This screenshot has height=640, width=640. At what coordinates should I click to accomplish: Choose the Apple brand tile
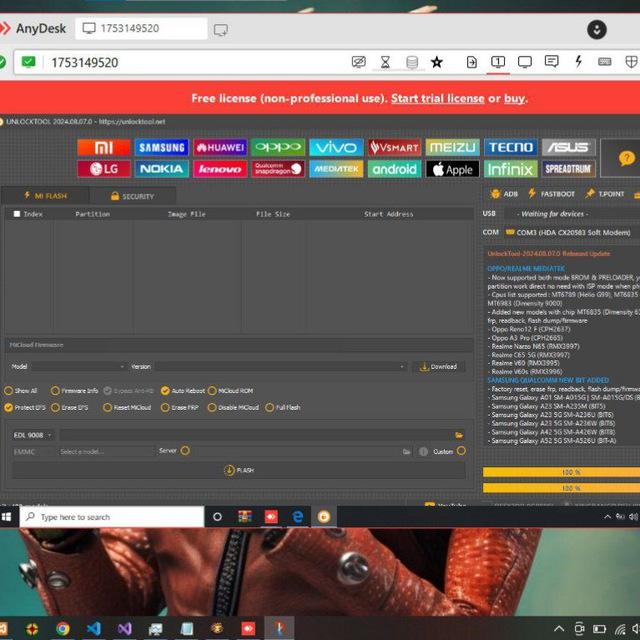click(452, 169)
